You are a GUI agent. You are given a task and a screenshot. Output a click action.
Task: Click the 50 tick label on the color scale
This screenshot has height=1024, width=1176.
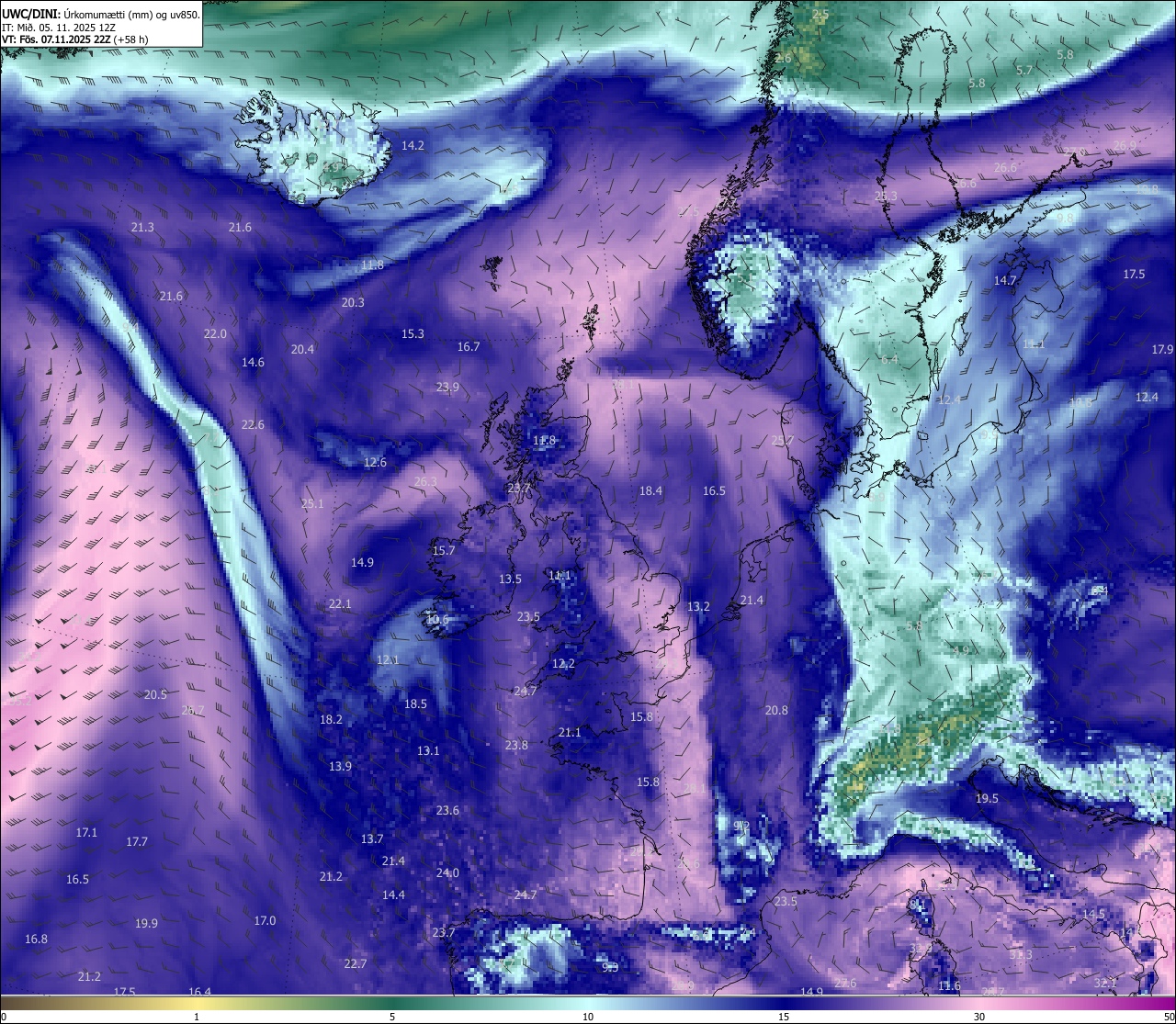click(x=1169, y=1017)
